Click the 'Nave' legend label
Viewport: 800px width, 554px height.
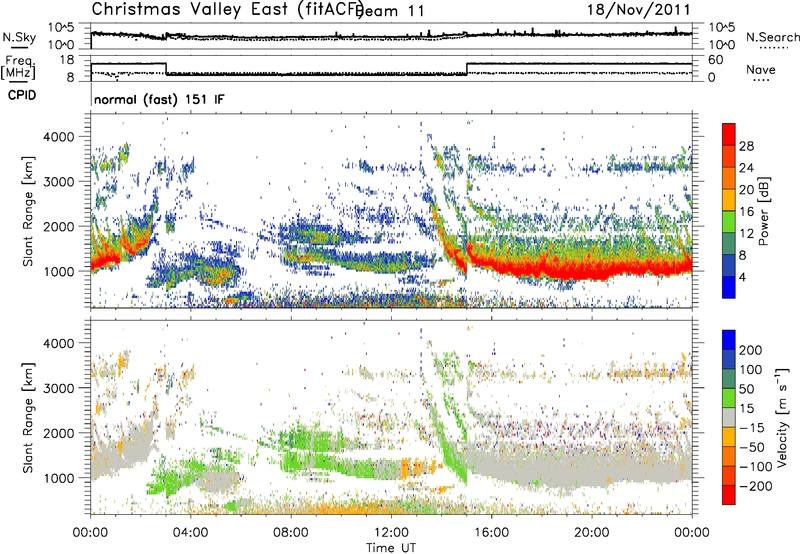tap(761, 69)
